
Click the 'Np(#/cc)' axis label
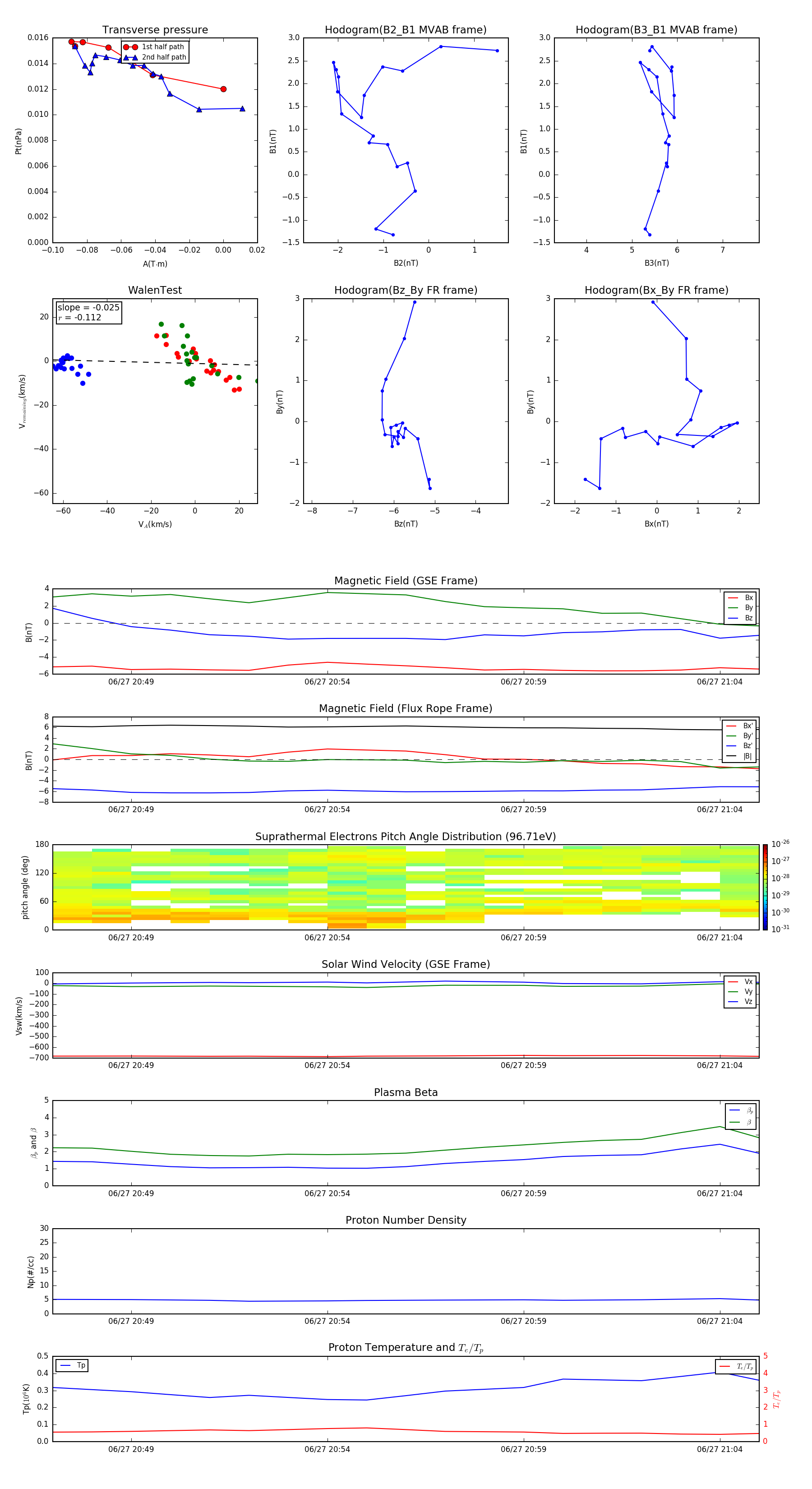[31, 1272]
